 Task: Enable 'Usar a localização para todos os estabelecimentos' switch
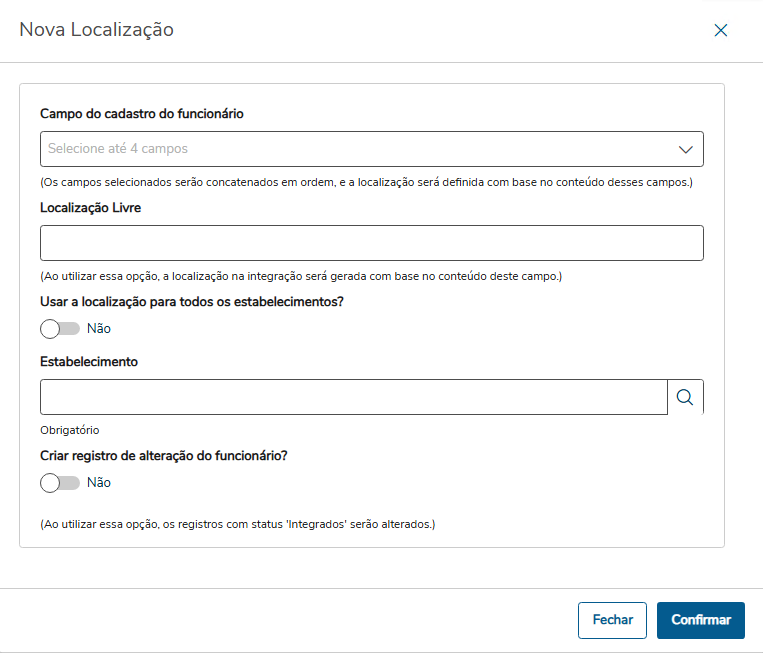pos(59,328)
